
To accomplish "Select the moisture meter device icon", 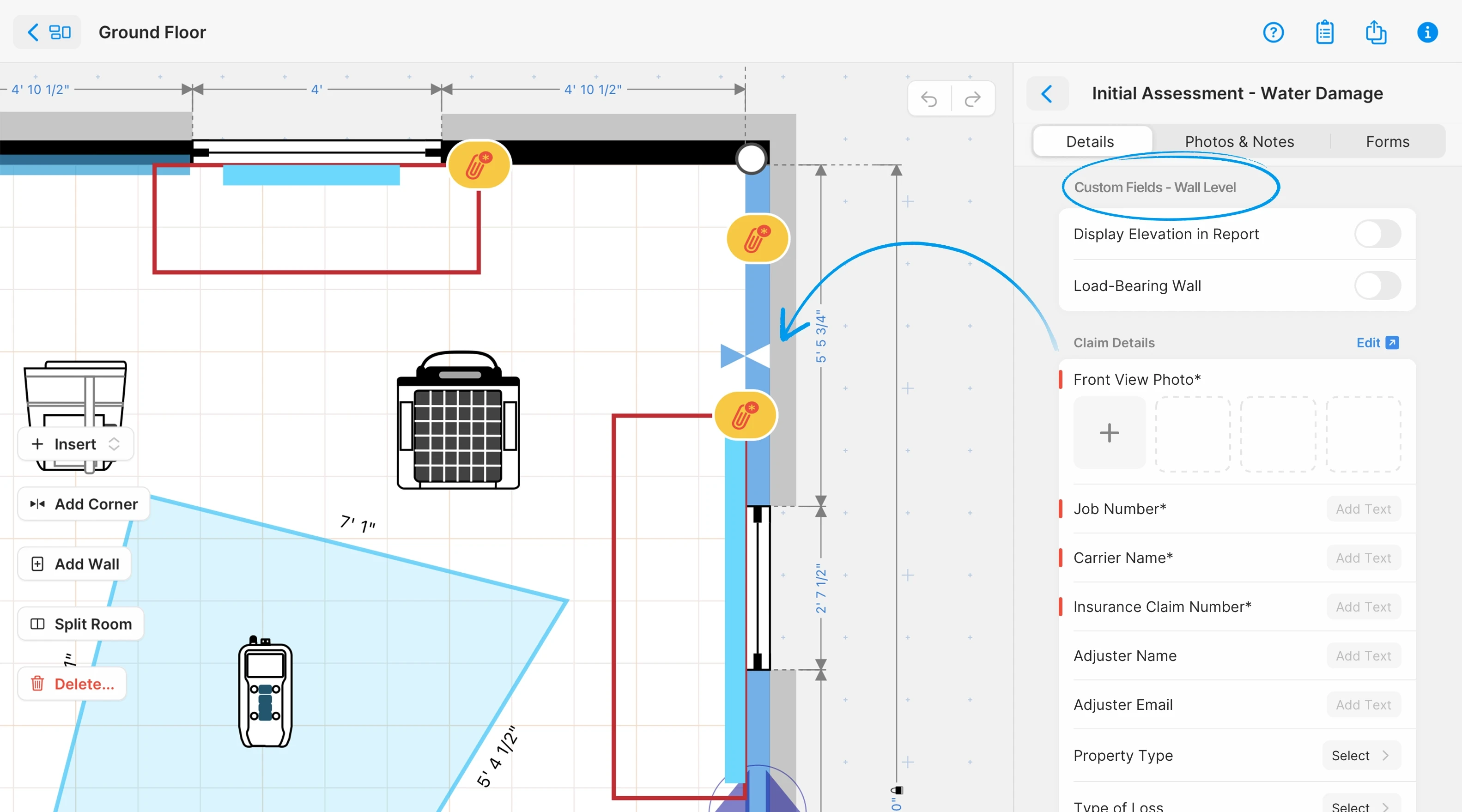I will tap(265, 692).
